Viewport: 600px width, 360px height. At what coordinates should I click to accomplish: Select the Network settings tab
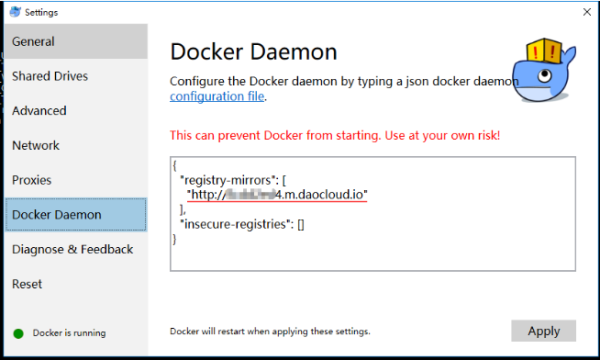pyautogui.click(x=76, y=145)
